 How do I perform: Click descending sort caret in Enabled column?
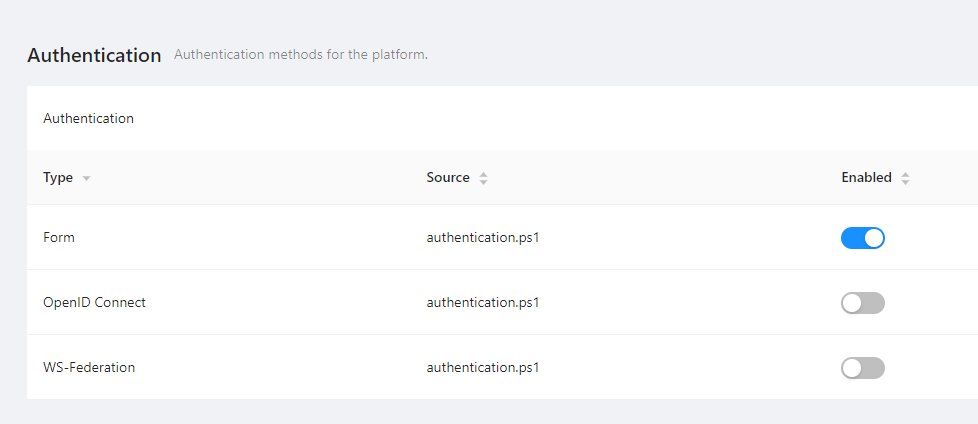(905, 182)
